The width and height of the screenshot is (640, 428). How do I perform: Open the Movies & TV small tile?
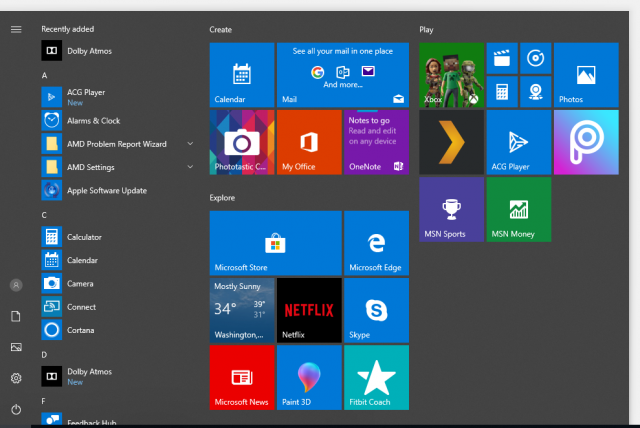[502, 58]
